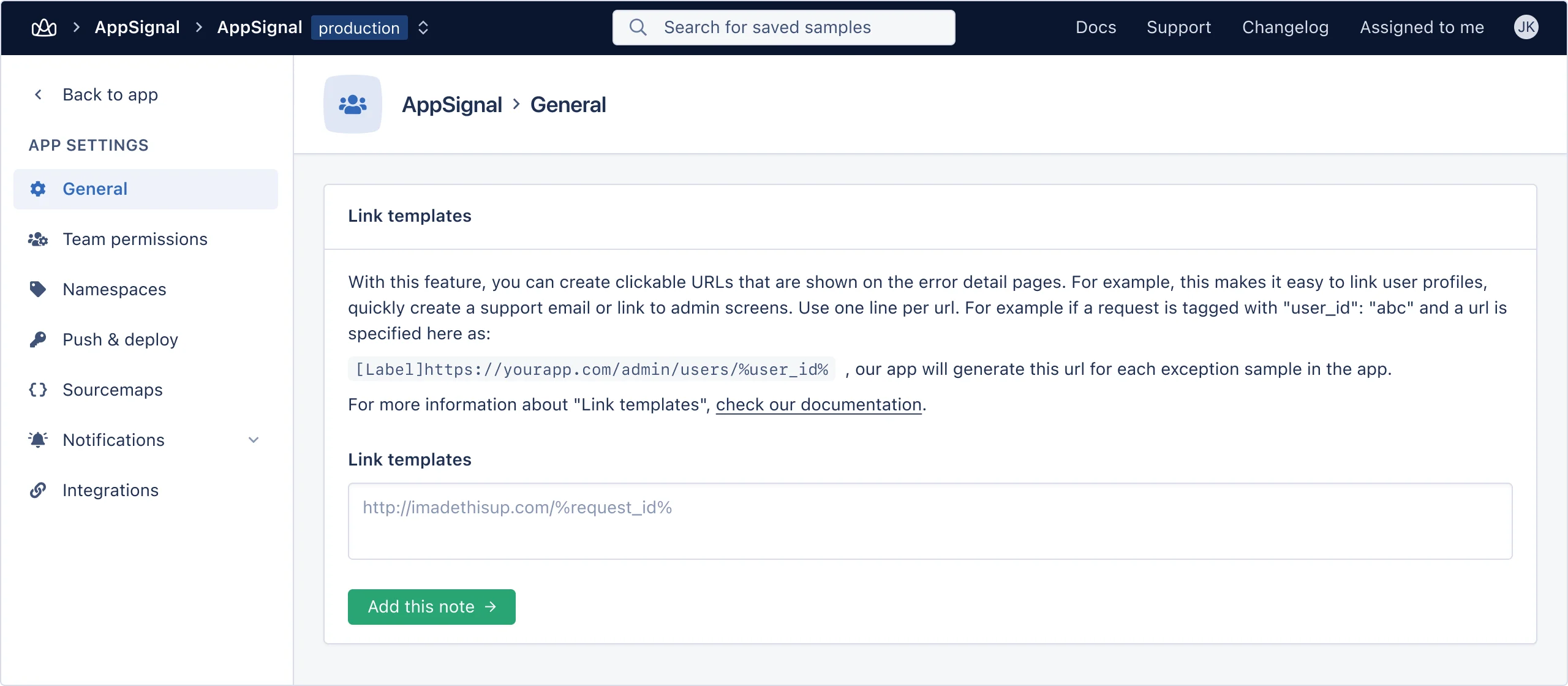The height and width of the screenshot is (686, 1568).
Task: Open General settings in sidebar
Action: click(x=146, y=189)
